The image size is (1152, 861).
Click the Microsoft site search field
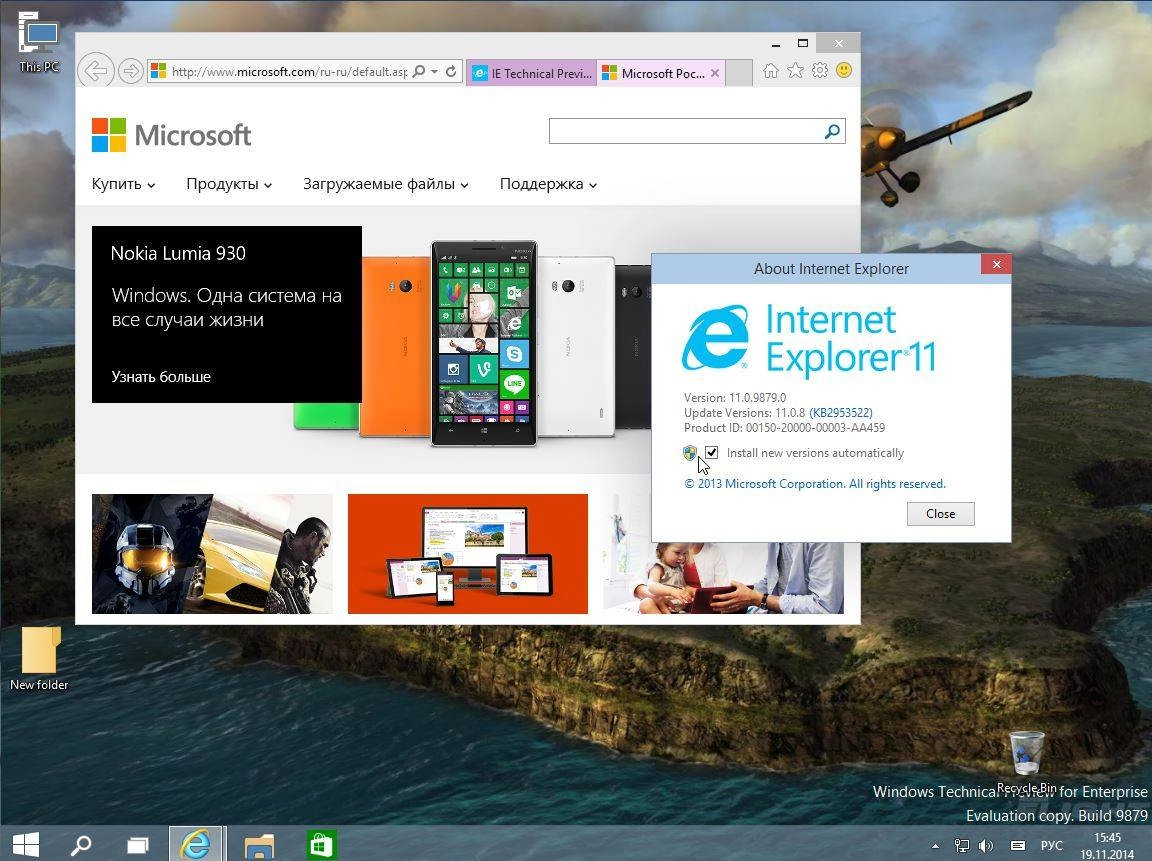tap(685, 132)
